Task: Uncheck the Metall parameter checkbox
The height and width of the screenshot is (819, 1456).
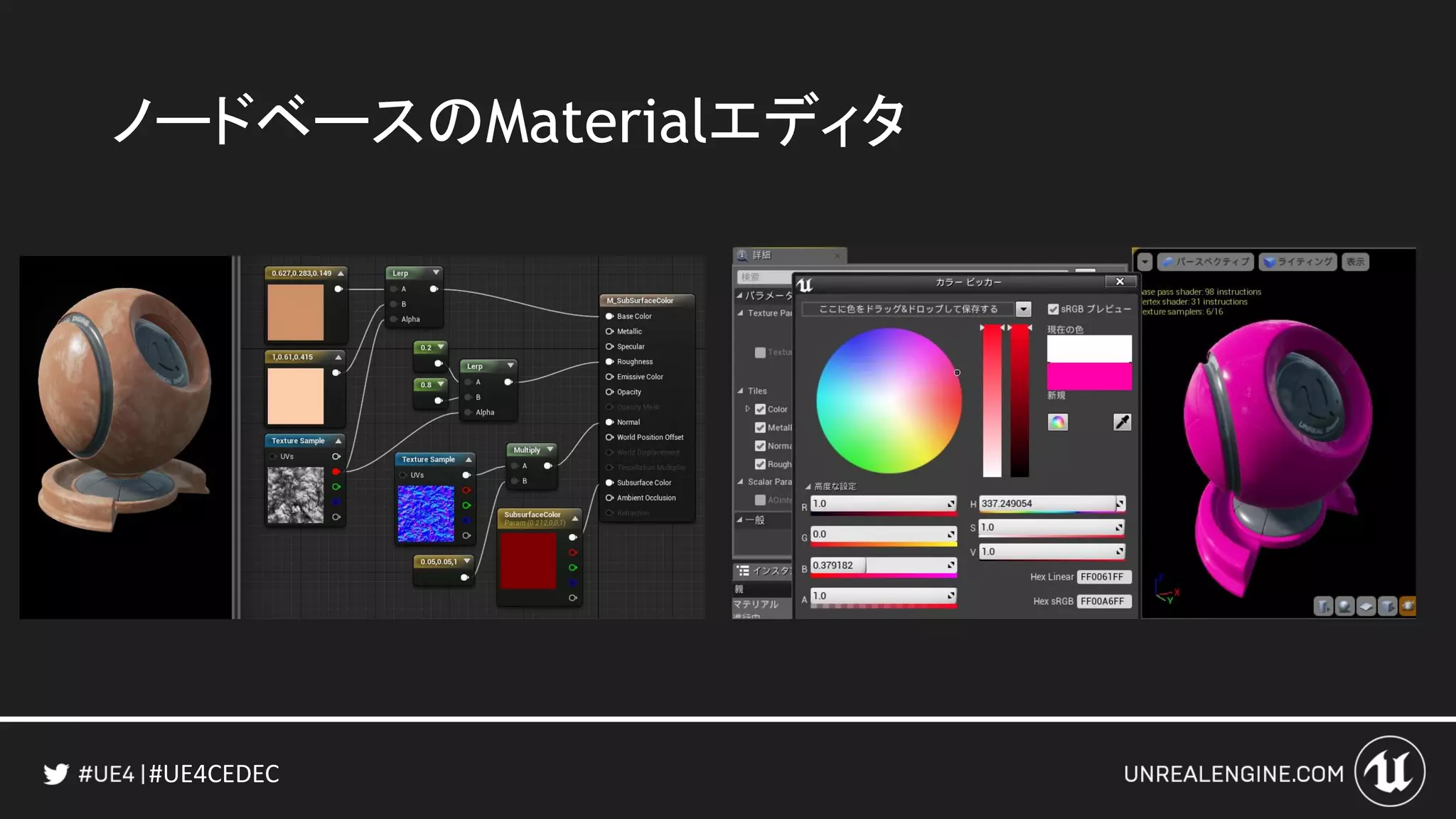Action: click(x=760, y=428)
